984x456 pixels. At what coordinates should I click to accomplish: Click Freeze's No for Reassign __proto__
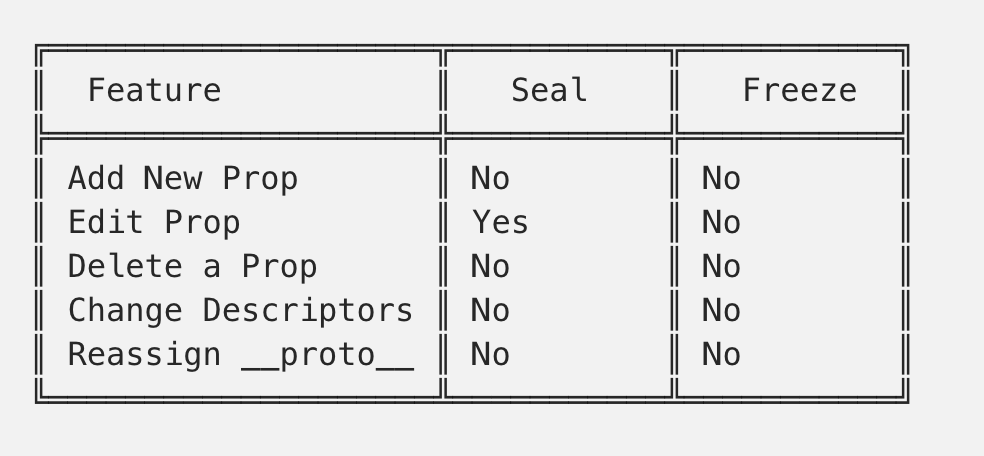pyautogui.click(x=721, y=354)
